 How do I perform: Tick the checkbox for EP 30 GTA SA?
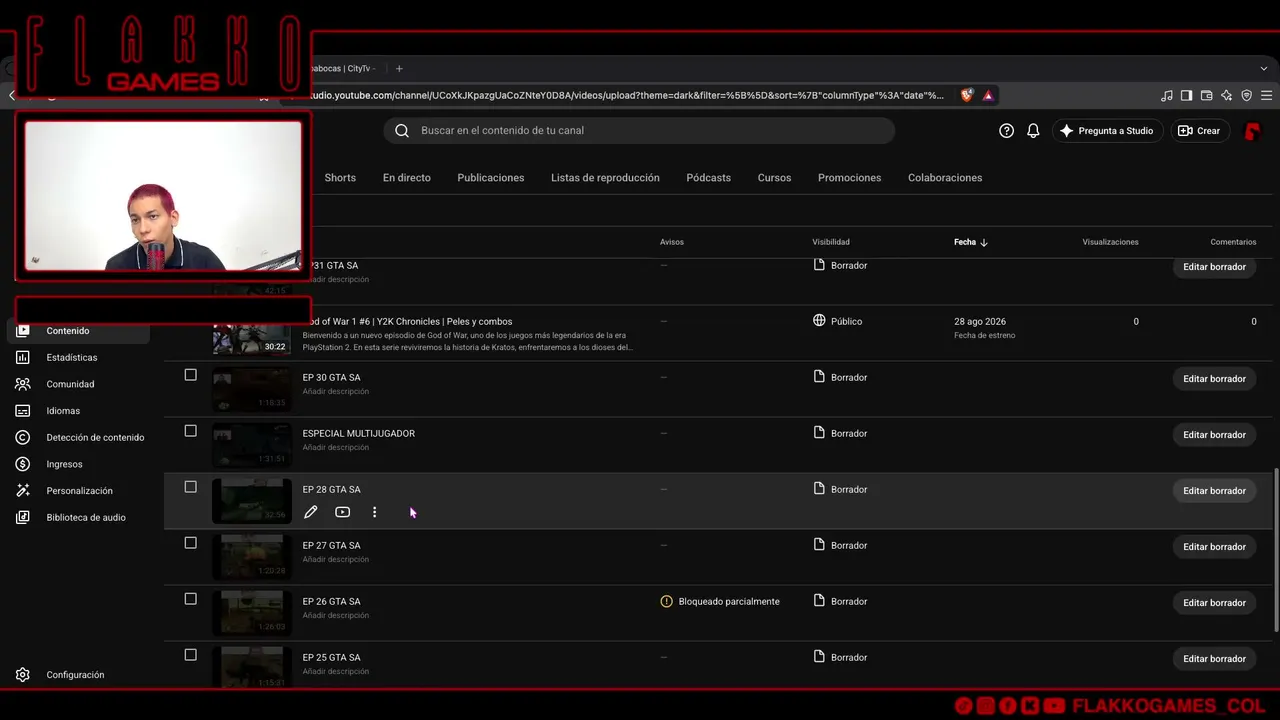coord(190,375)
